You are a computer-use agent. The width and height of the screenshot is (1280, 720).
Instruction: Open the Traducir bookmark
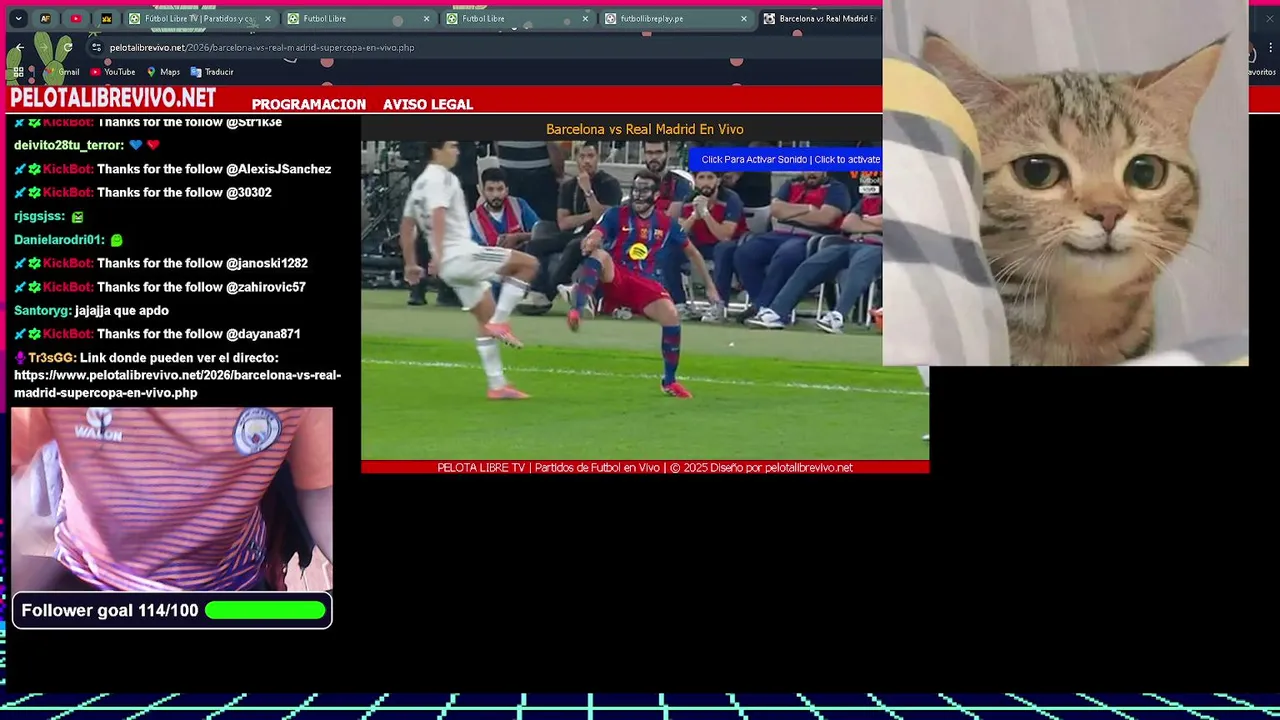pos(212,72)
